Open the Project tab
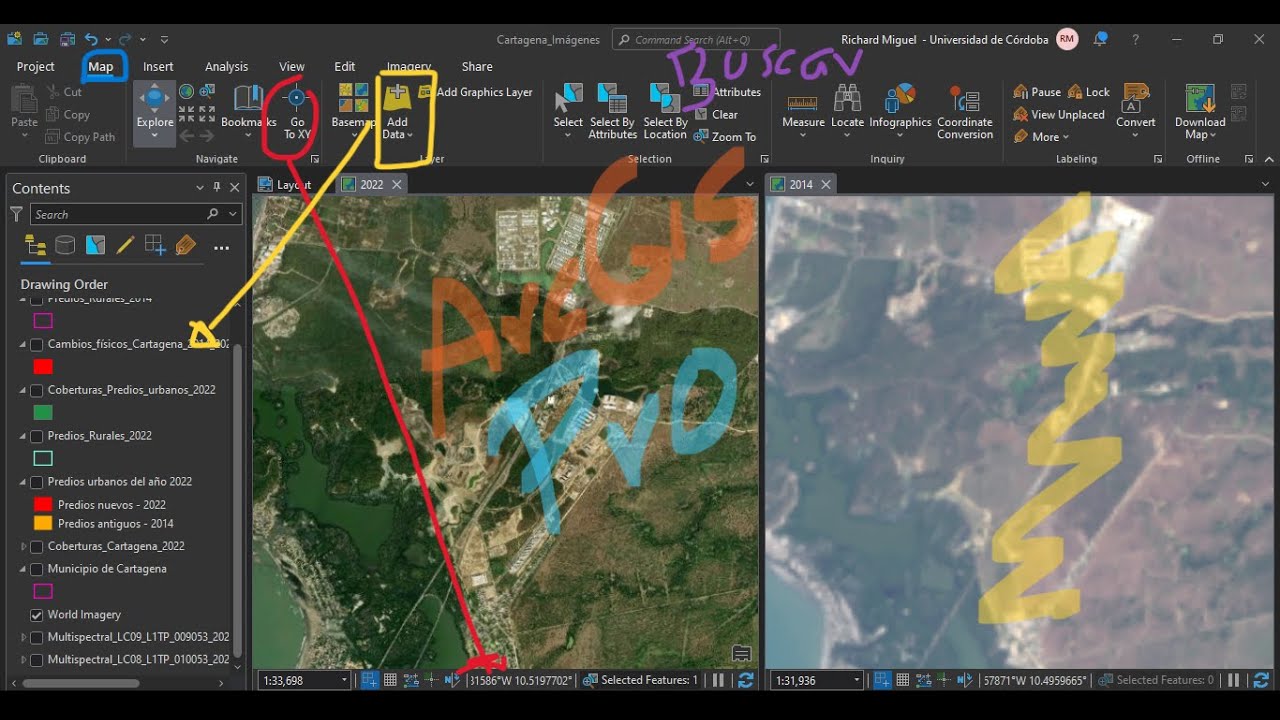 [x=36, y=67]
